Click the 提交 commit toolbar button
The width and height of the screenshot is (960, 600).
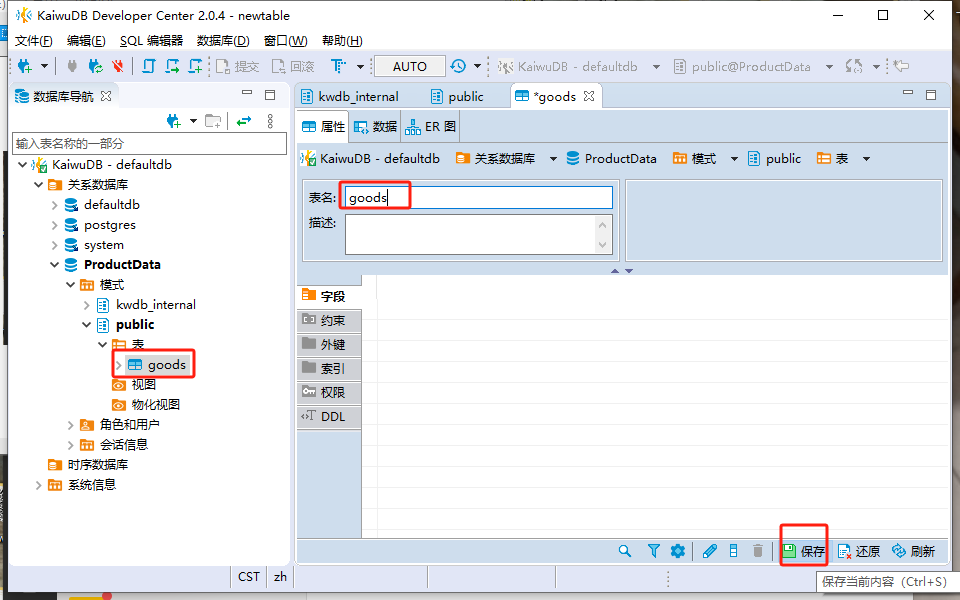[x=238, y=66]
